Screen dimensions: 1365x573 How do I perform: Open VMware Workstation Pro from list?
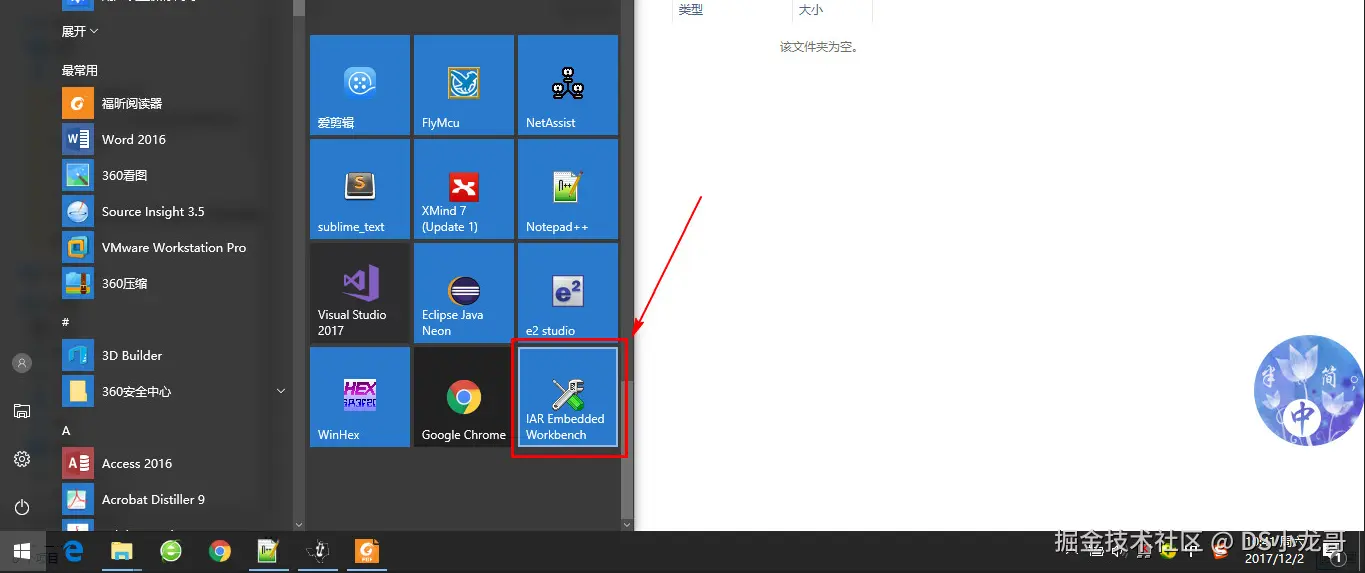[175, 247]
